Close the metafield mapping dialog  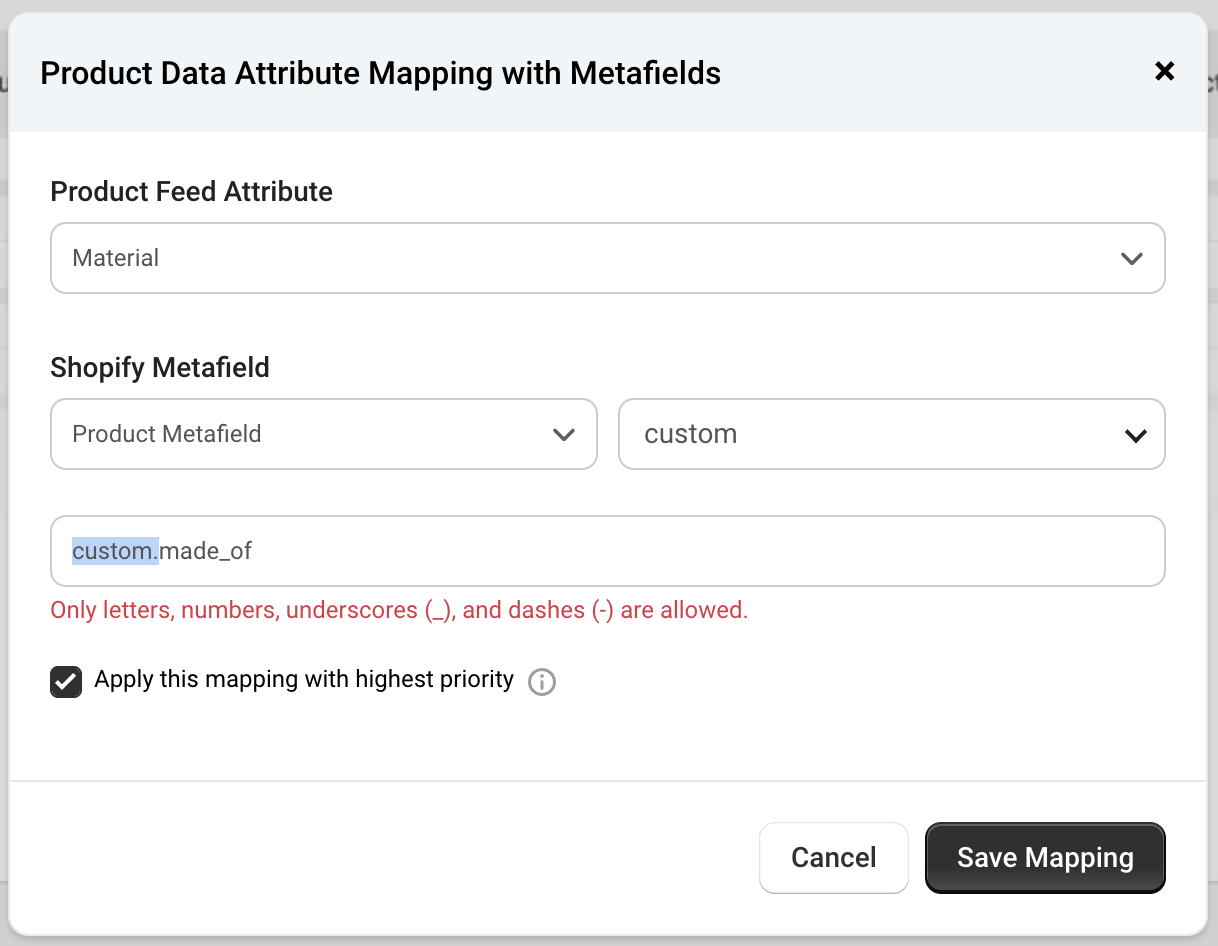pos(1164,71)
